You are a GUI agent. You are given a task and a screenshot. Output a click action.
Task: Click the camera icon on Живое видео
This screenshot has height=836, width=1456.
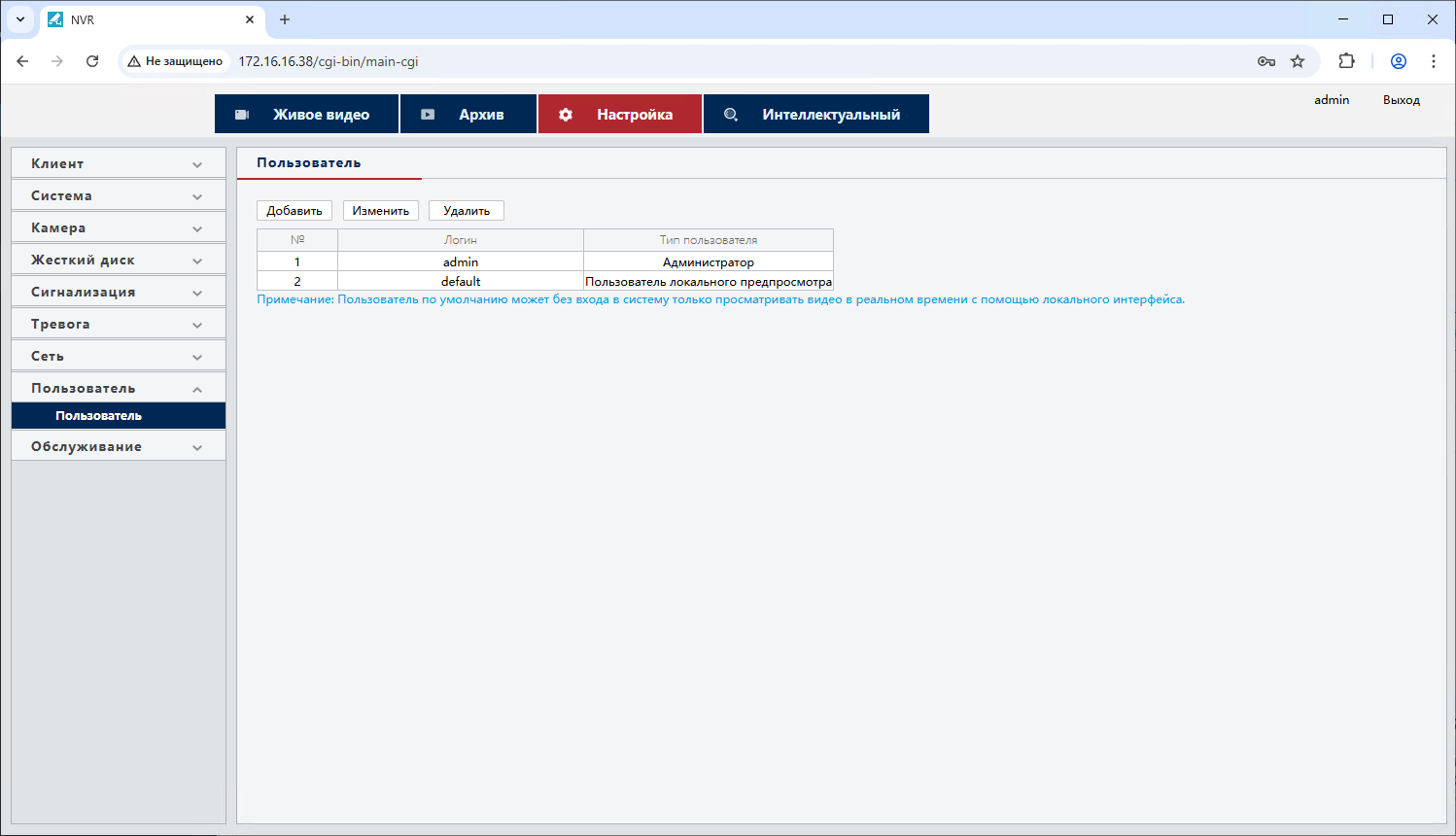click(242, 115)
